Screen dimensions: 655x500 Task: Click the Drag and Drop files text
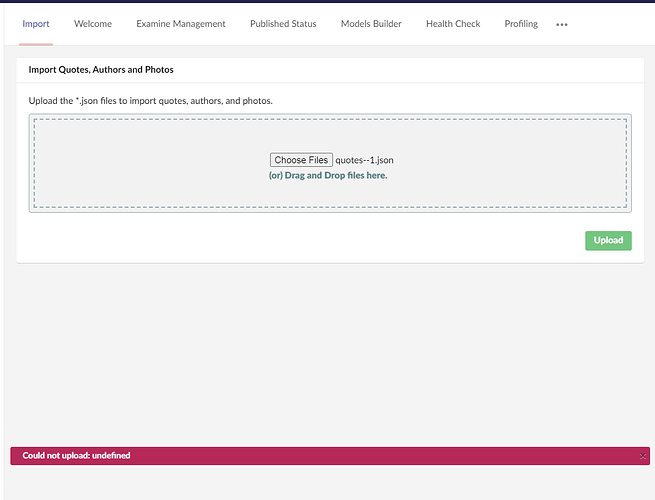pyautogui.click(x=328, y=175)
